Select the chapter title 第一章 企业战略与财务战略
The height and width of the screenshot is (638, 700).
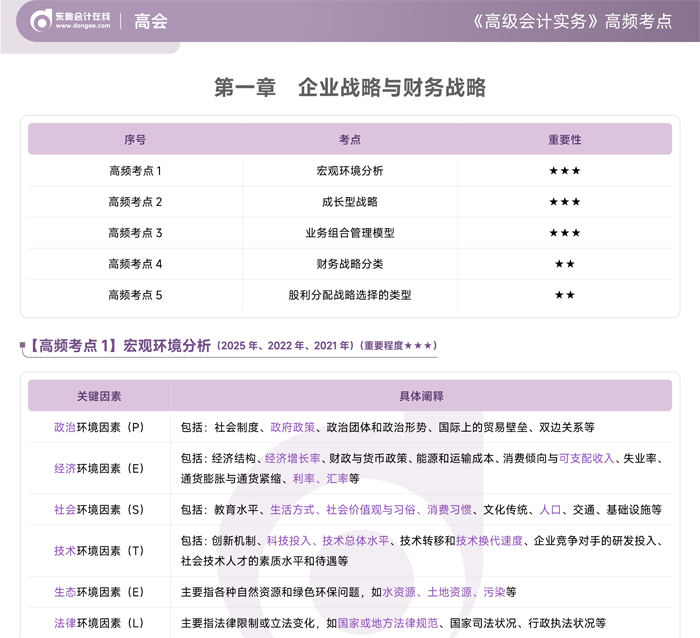(x=350, y=87)
